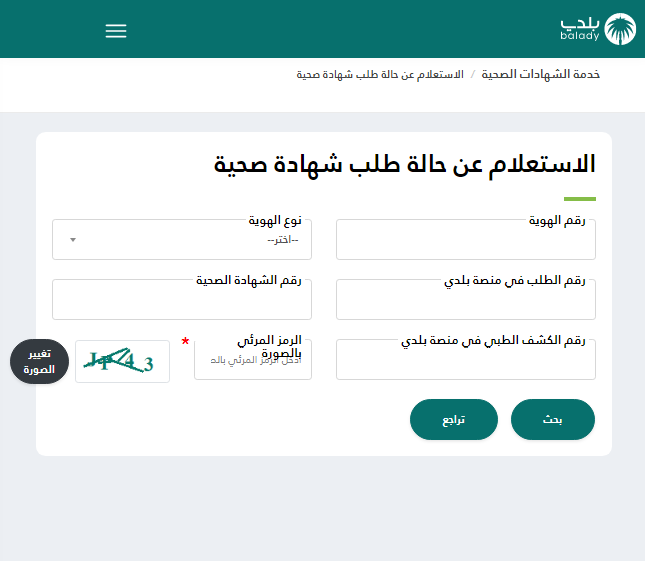645x561 pixels.
Task: Click the Balady palm tree logo
Action: pos(620,29)
